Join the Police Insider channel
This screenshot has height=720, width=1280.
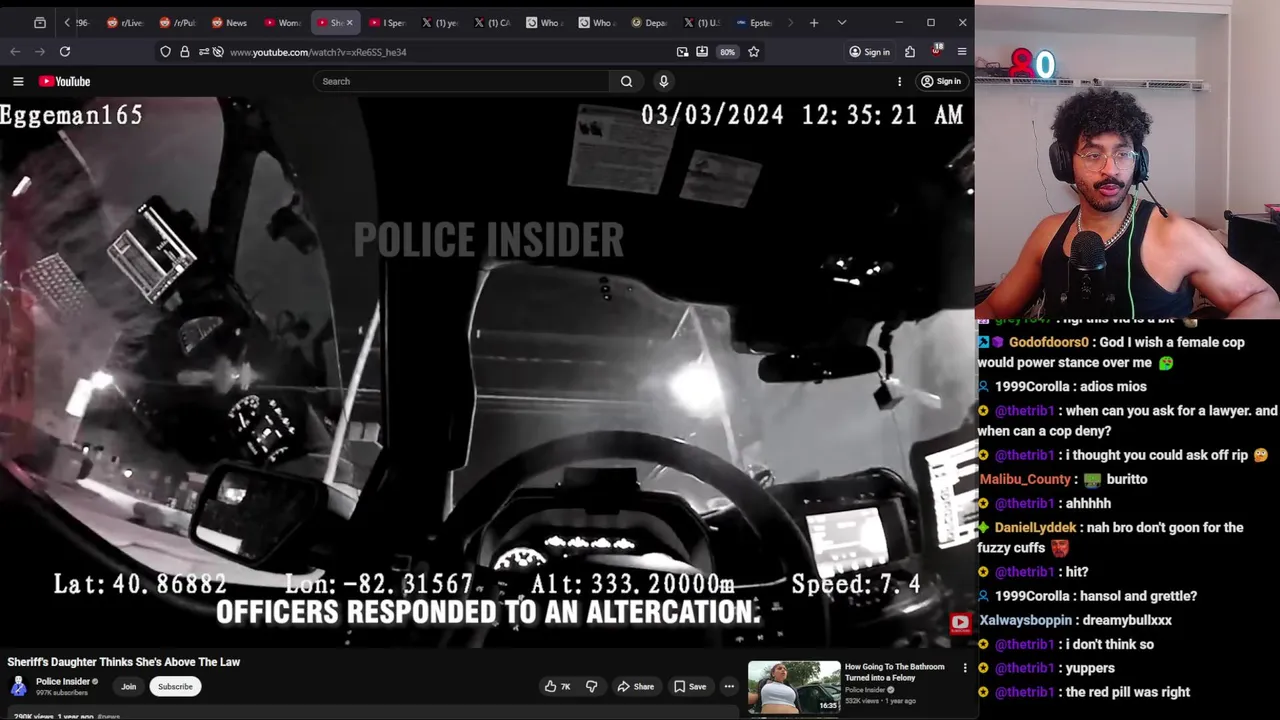click(x=128, y=687)
